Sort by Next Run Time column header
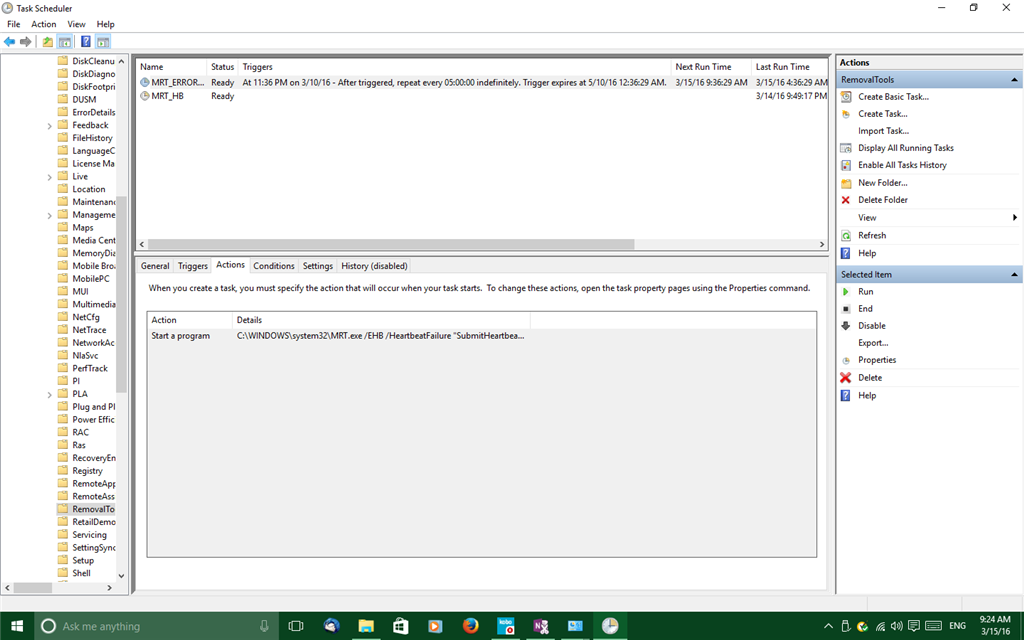The image size is (1024, 640). 711,67
